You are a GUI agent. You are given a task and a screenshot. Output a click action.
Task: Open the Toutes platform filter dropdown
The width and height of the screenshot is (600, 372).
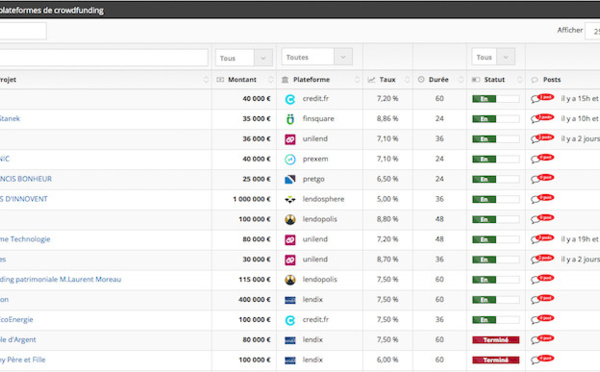click(x=317, y=57)
